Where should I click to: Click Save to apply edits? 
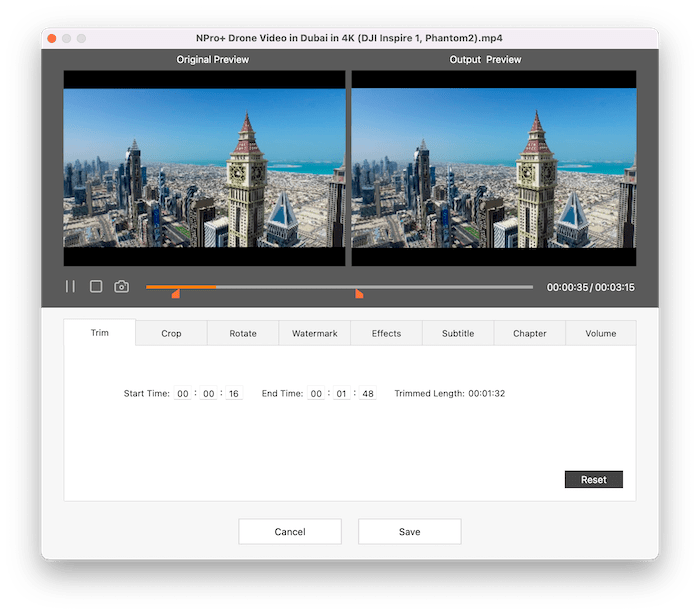click(x=409, y=532)
